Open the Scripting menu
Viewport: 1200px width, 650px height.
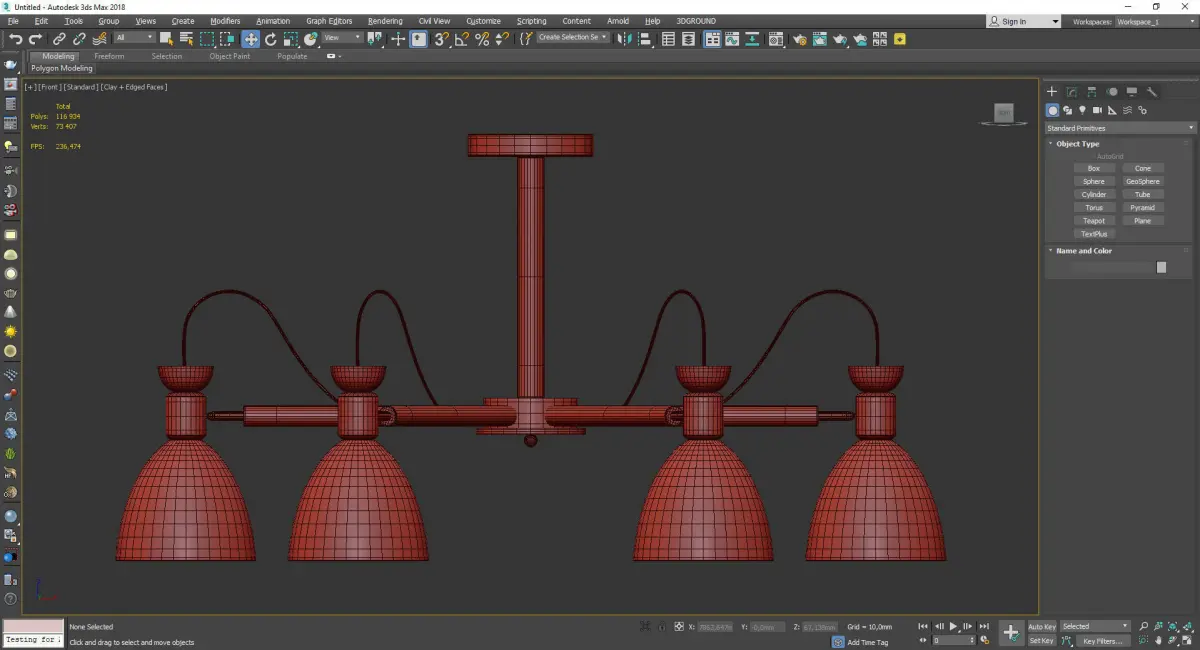[x=532, y=21]
